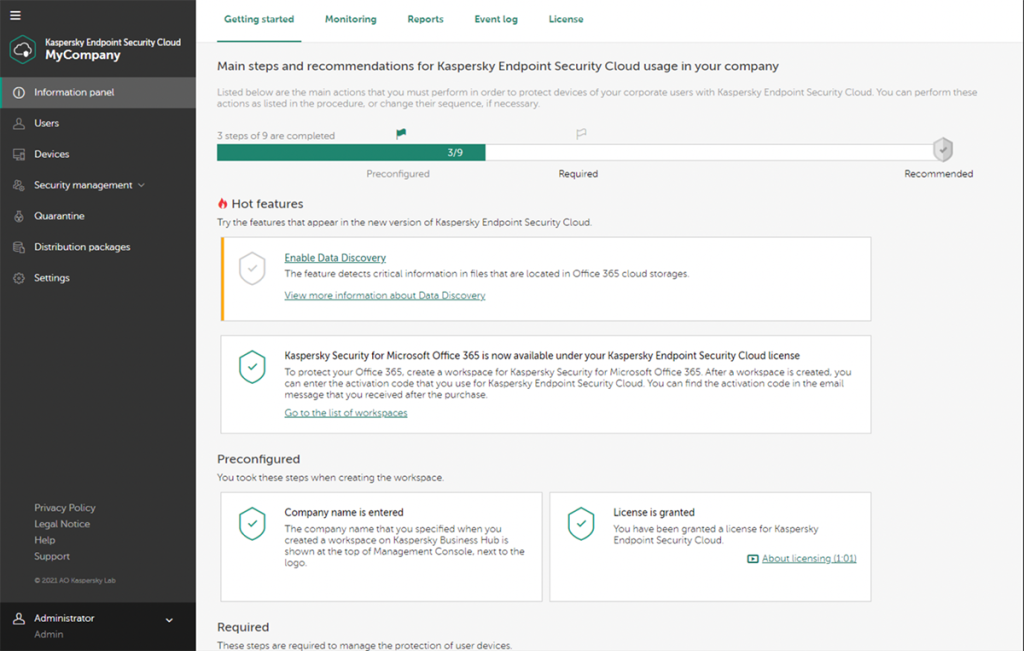Image resolution: width=1024 pixels, height=651 pixels.
Task: Click the Recommended label under progress bar
Action: click(938, 174)
